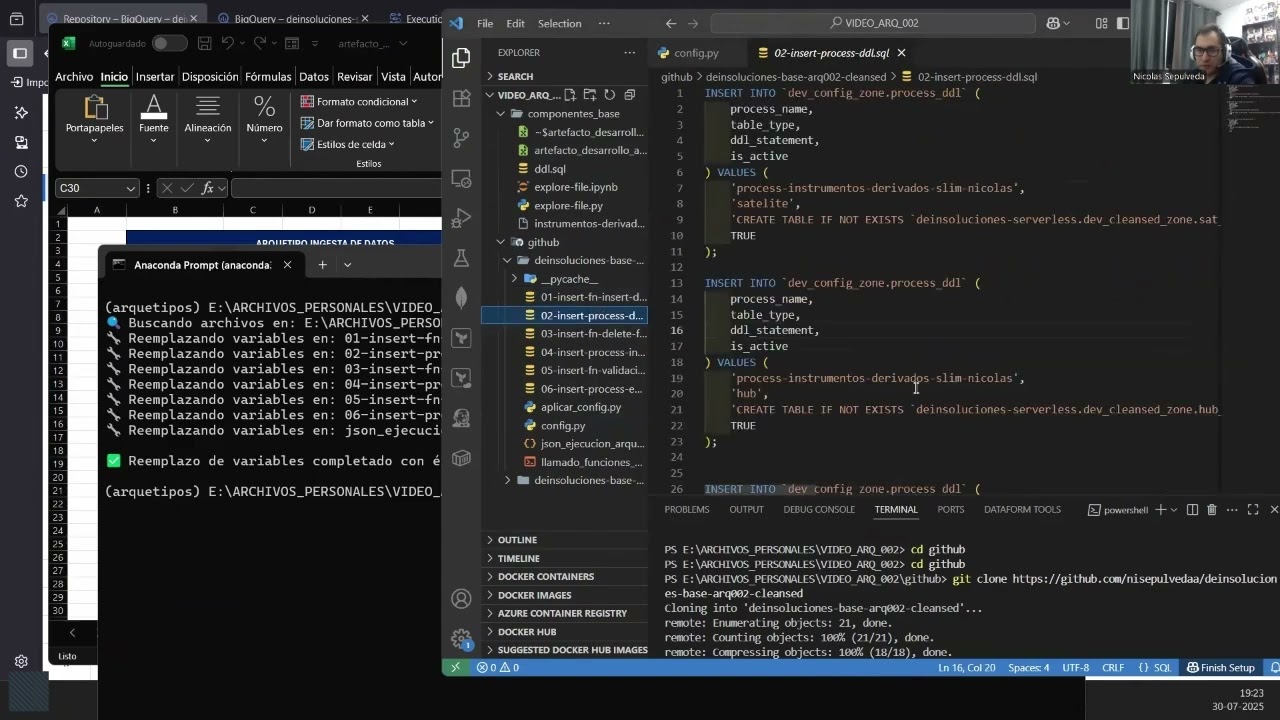Image resolution: width=1280 pixels, height=720 pixels.
Task: Open the Source Control view in VS Code
Action: [461, 138]
